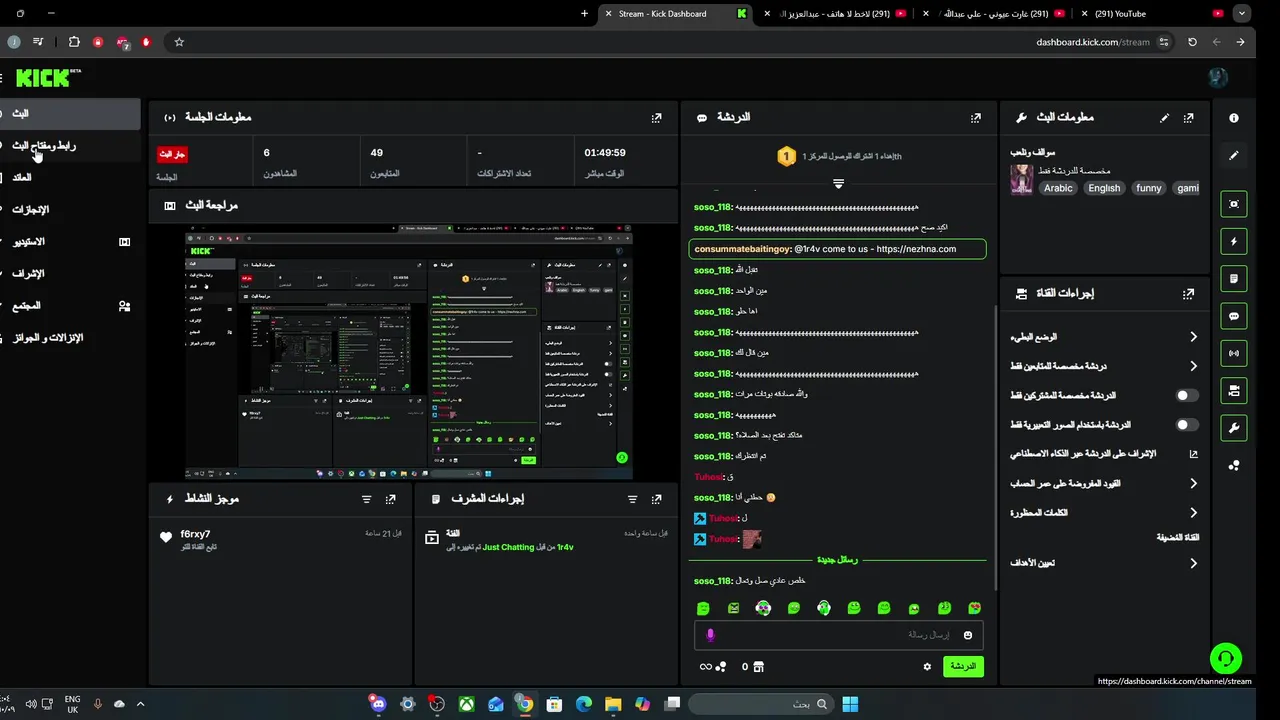
Task: Open the green headset support button
Action: tap(1226, 658)
